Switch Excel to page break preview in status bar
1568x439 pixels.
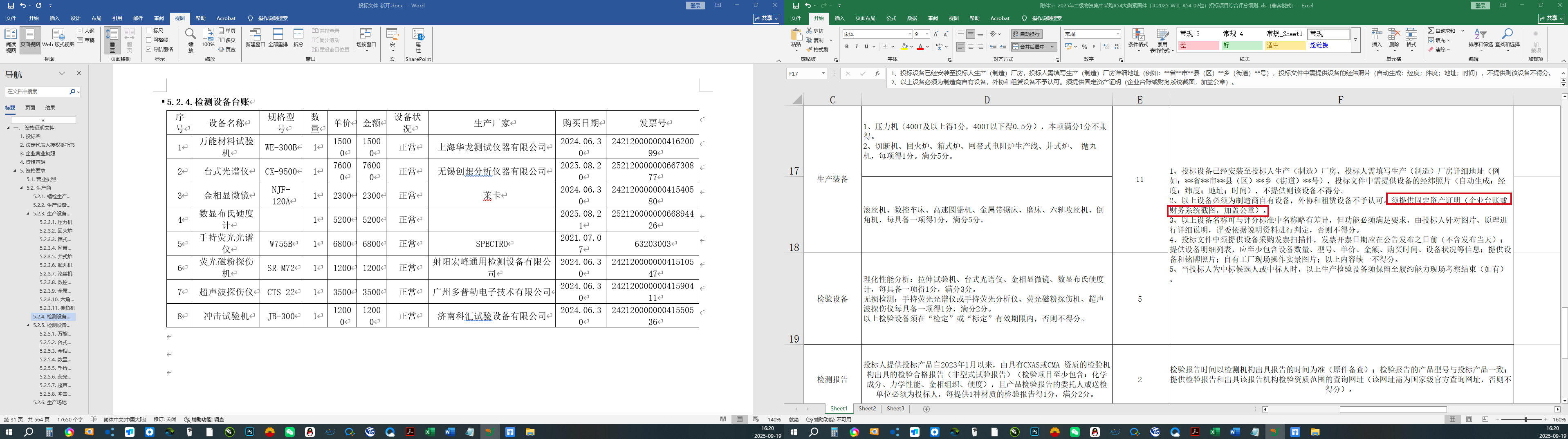[x=1485, y=419]
